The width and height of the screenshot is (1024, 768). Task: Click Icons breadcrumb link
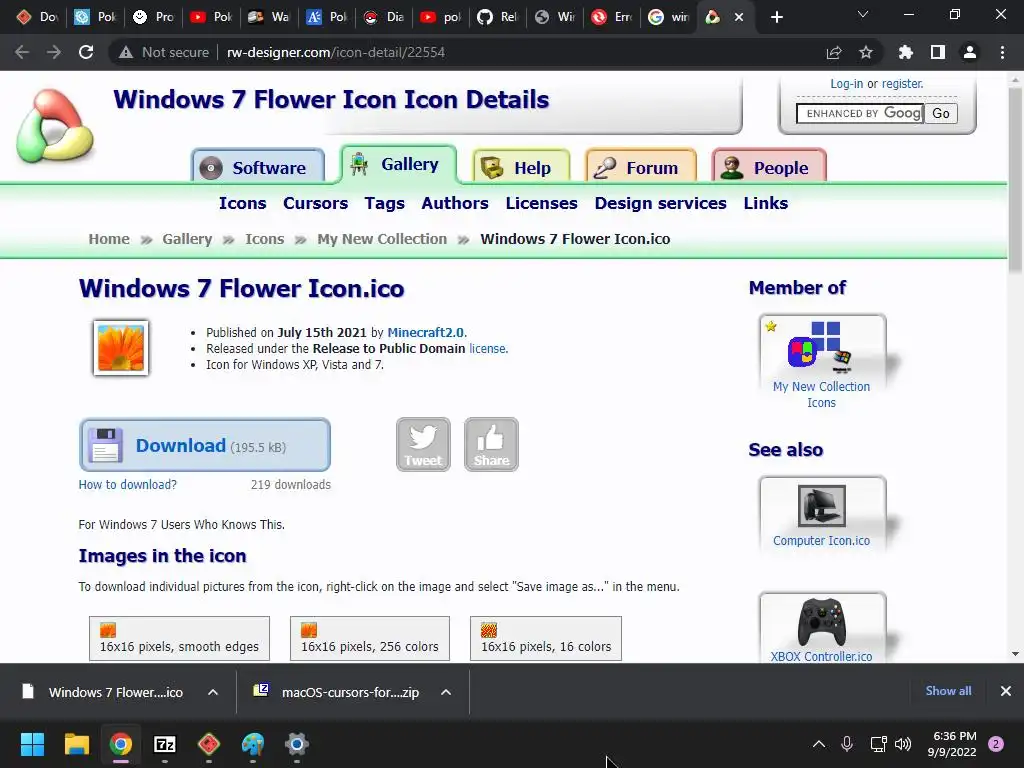(264, 239)
